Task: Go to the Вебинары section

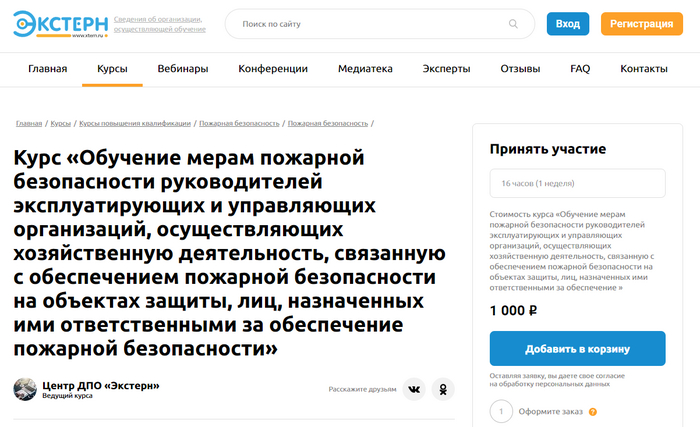Action: pyautogui.click(x=183, y=69)
